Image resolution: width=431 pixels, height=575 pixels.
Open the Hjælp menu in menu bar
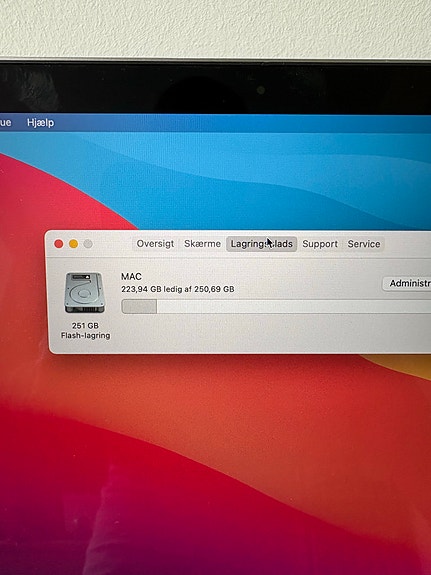click(40, 122)
